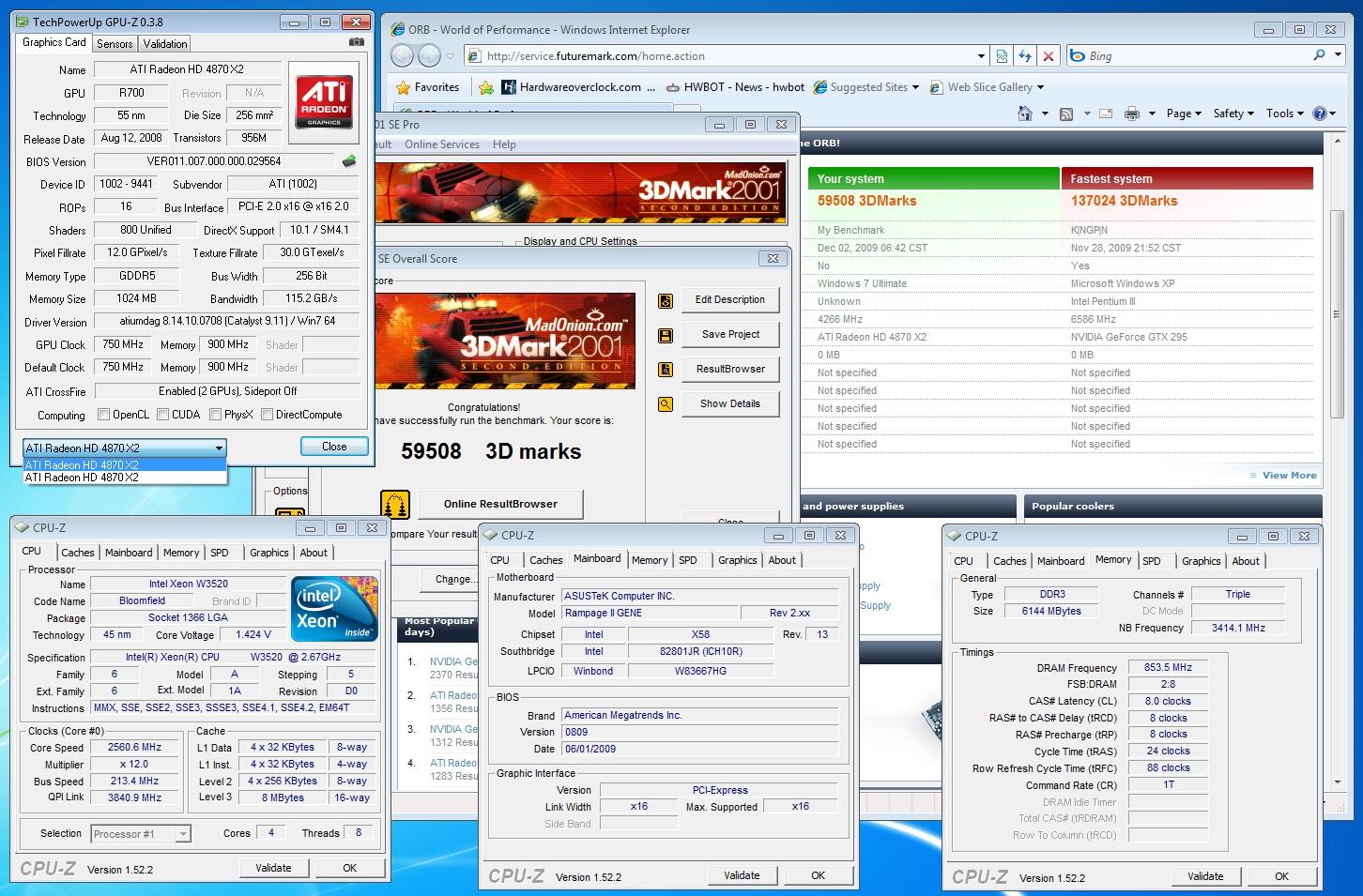Click the Edit Description button
The width and height of the screenshot is (1363, 896).
[730, 300]
